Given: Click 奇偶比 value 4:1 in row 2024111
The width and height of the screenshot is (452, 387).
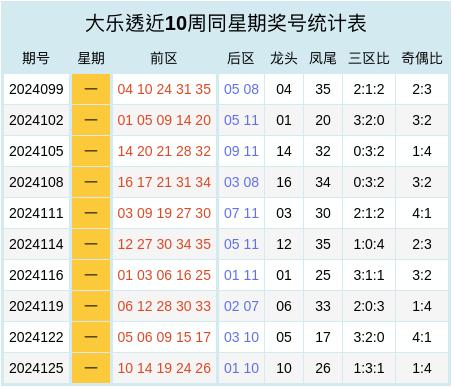Looking at the screenshot, I should coord(422,213).
